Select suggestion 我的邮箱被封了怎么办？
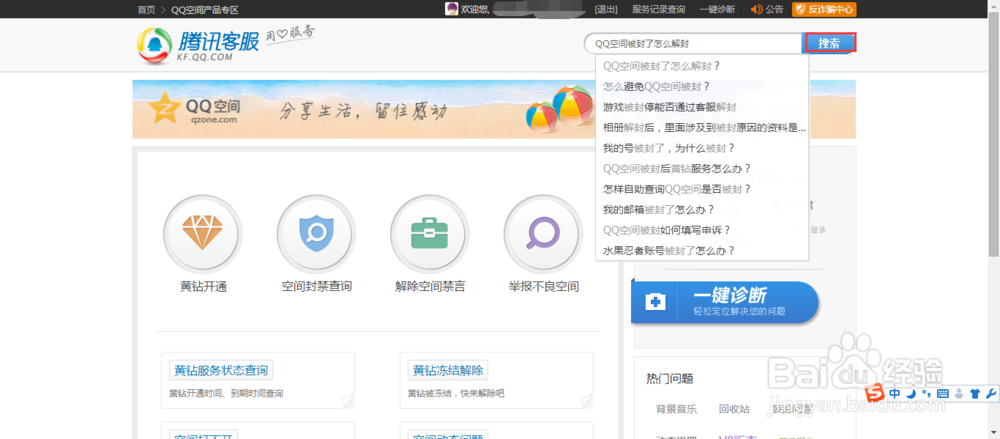 702,209
